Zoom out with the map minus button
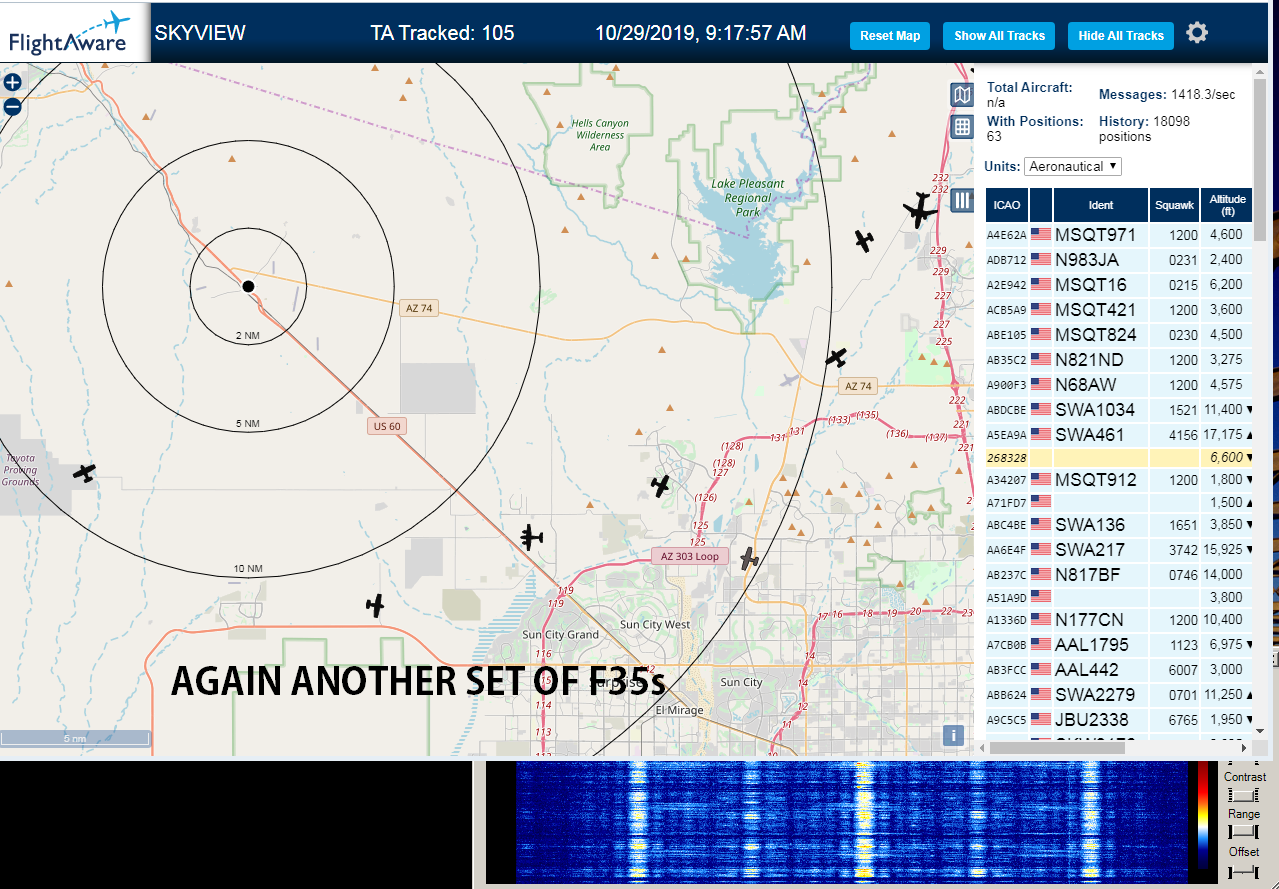Viewport: 1279px width, 889px height. pos(13,107)
